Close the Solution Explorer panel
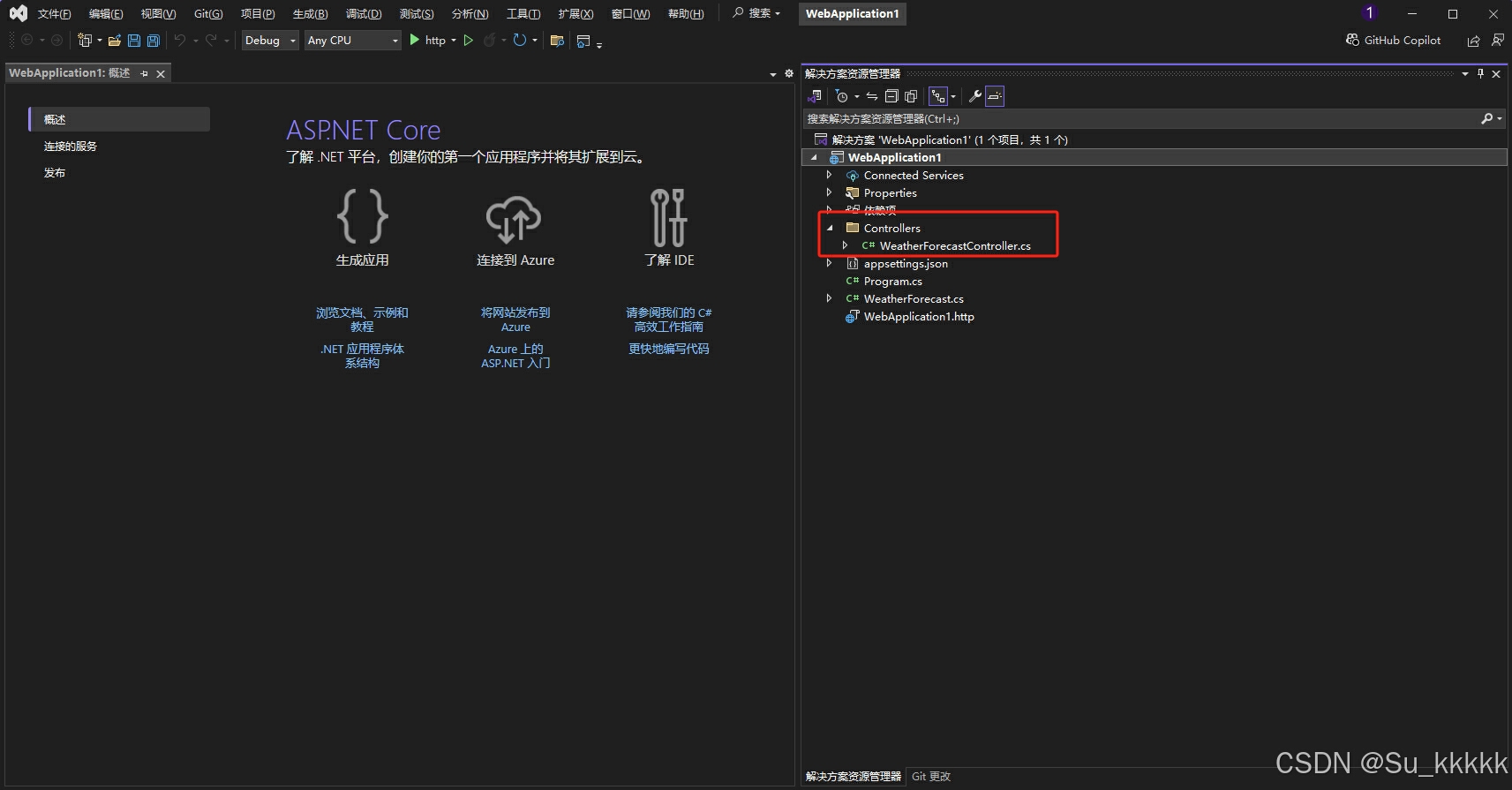Viewport: 1512px width, 790px height. click(1496, 74)
